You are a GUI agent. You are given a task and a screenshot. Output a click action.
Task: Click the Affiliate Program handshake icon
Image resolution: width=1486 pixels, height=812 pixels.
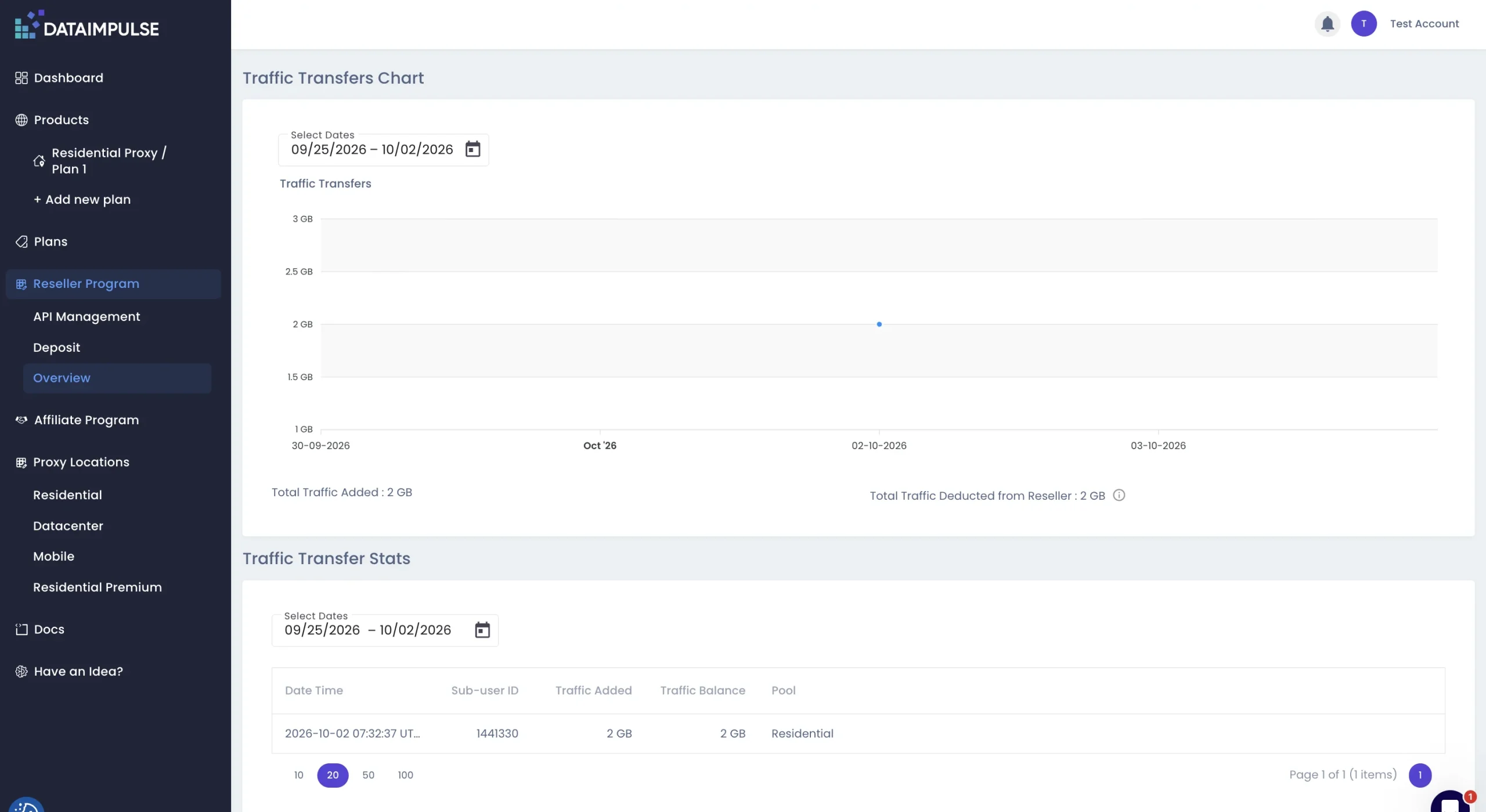click(x=21, y=420)
